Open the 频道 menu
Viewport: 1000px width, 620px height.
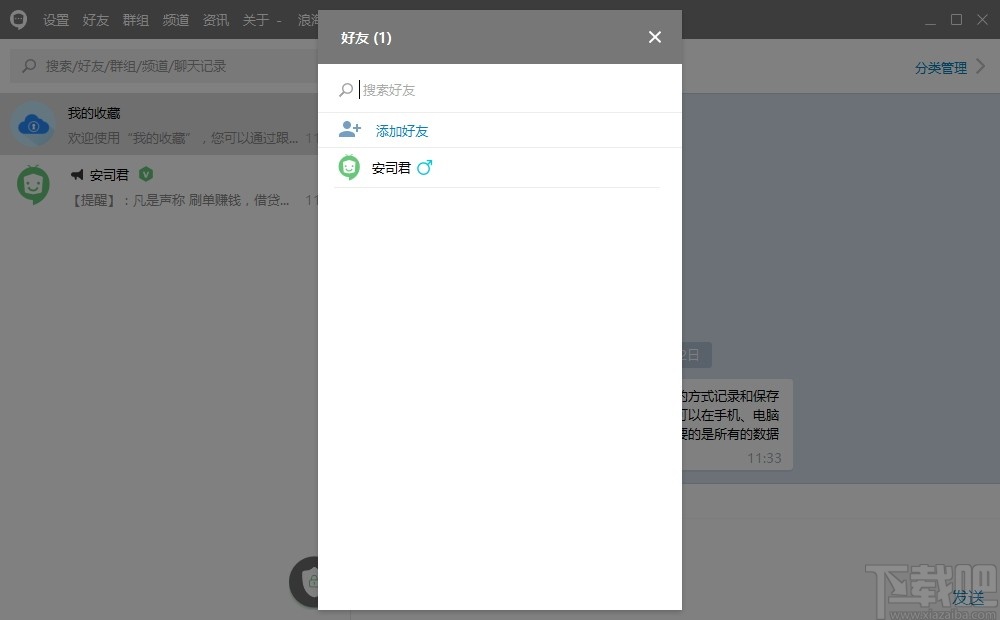click(x=175, y=19)
